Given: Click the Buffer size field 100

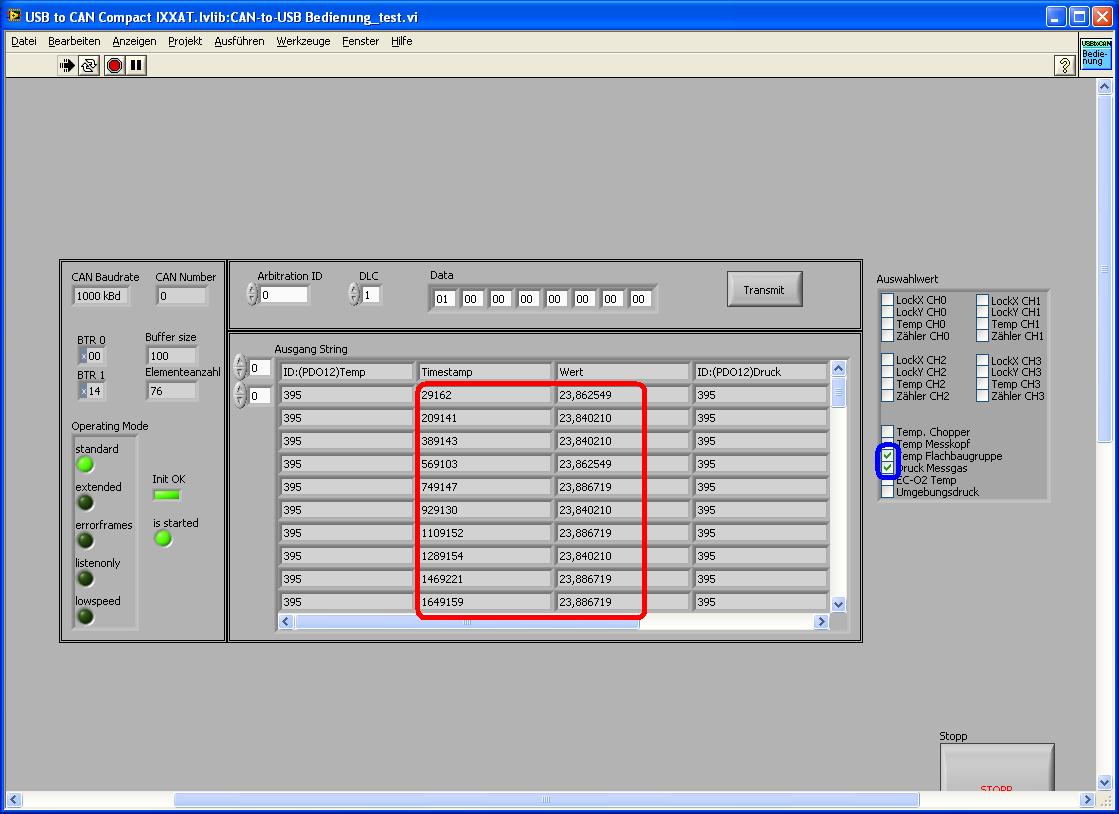Looking at the screenshot, I should 171,356.
